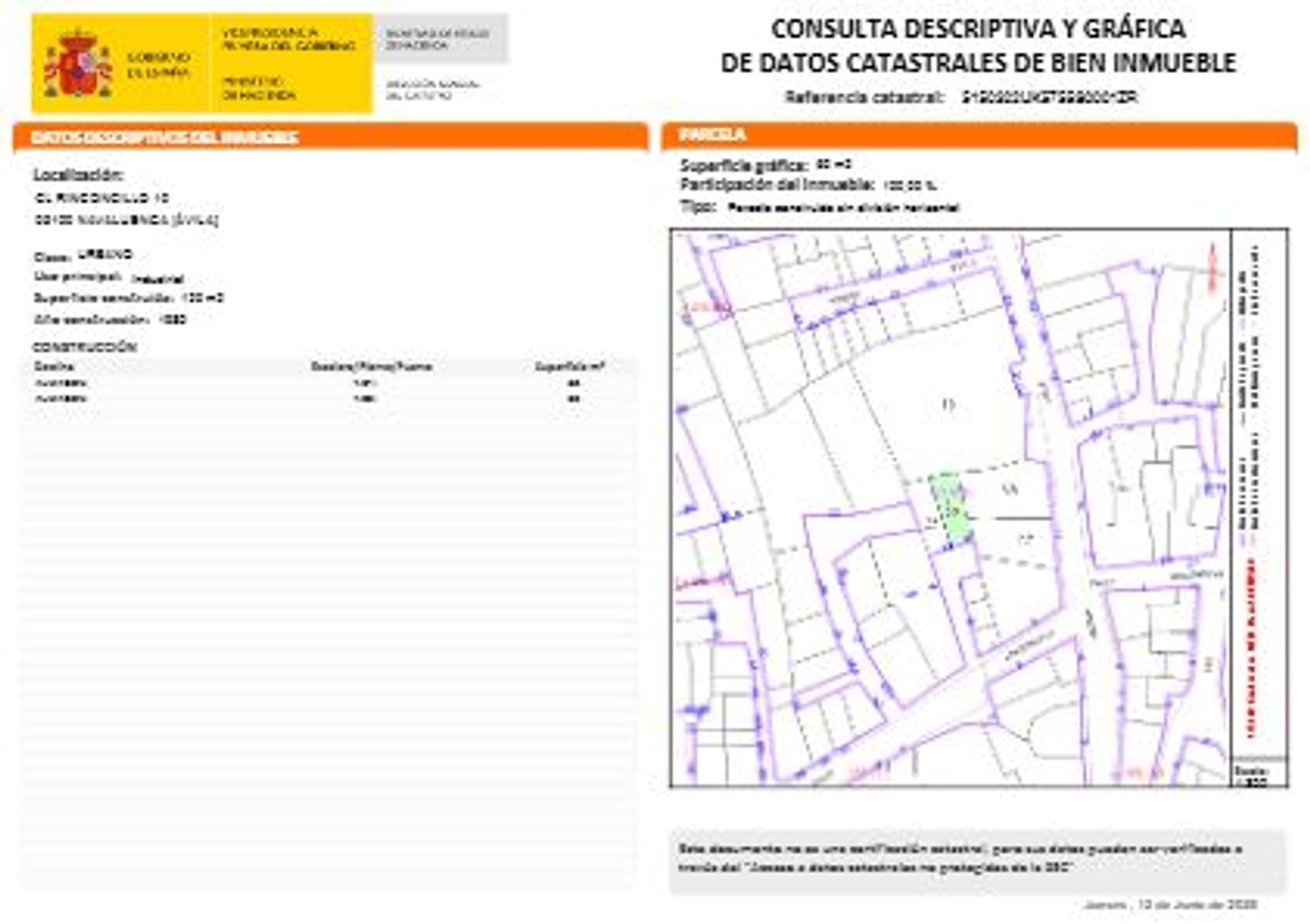This screenshot has width=1310, height=924.
Task: Switch to the PARCELA section header
Action: coord(699,135)
